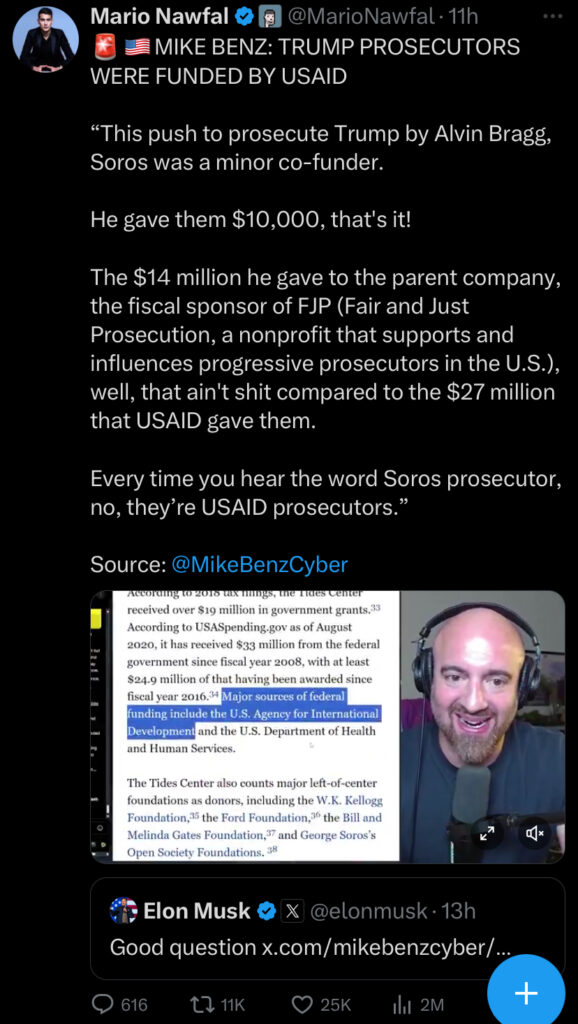Open the quoted tweet's @elonmusk handle
This screenshot has width=578, height=1024.
(368, 910)
